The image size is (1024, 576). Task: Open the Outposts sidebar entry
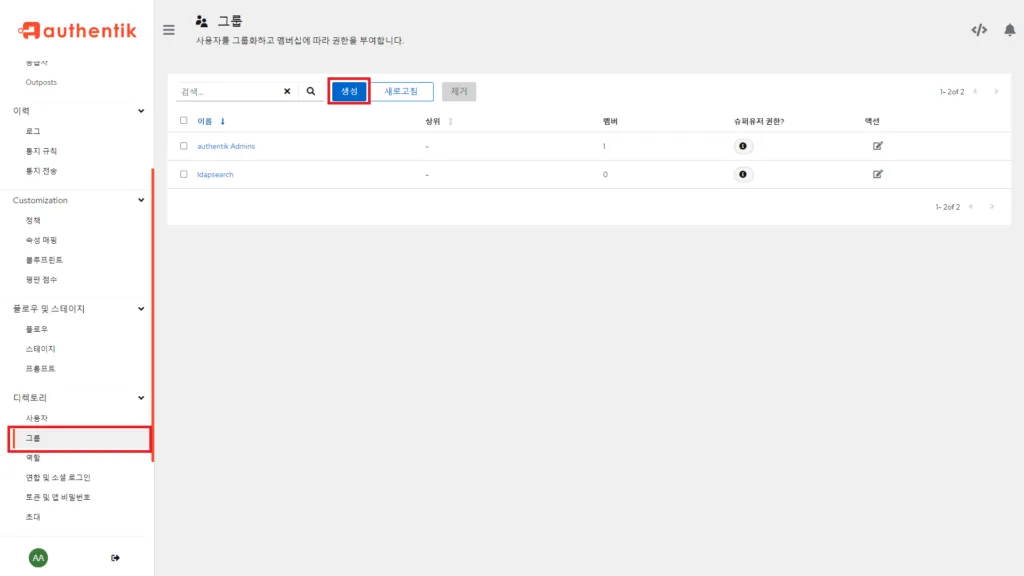(42, 82)
